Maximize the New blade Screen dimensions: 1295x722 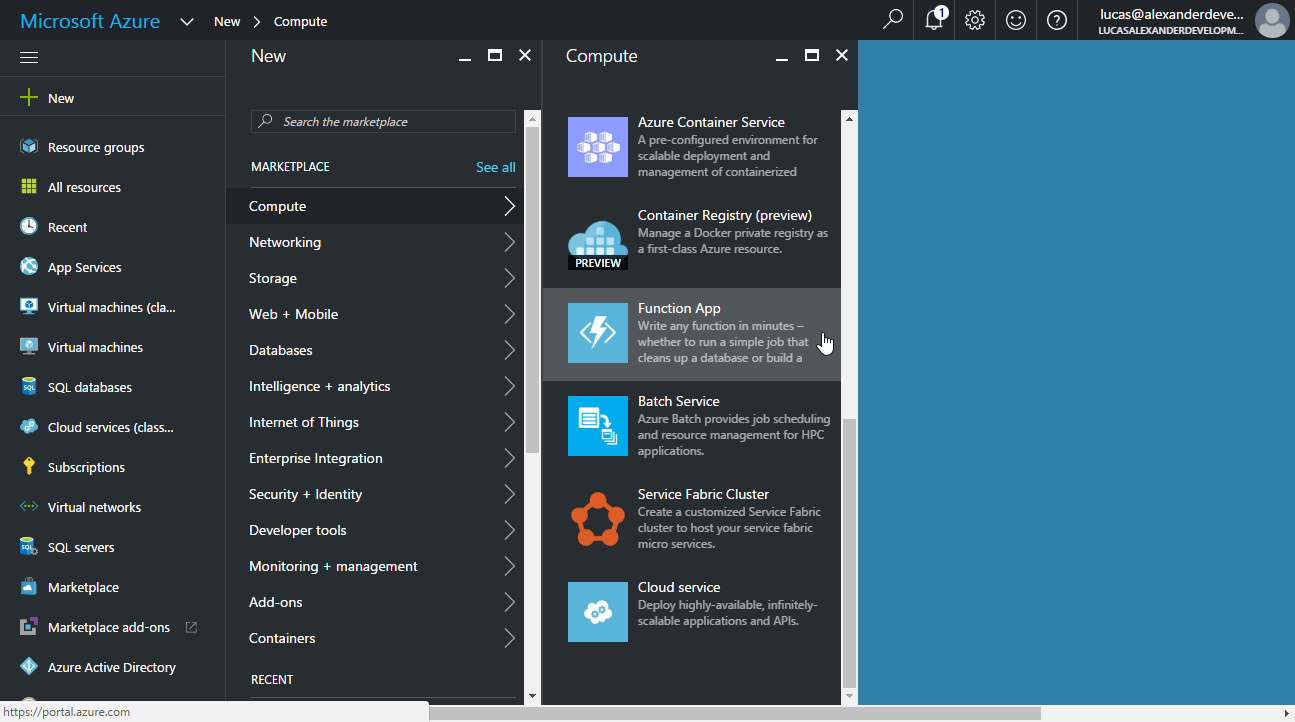click(495, 56)
